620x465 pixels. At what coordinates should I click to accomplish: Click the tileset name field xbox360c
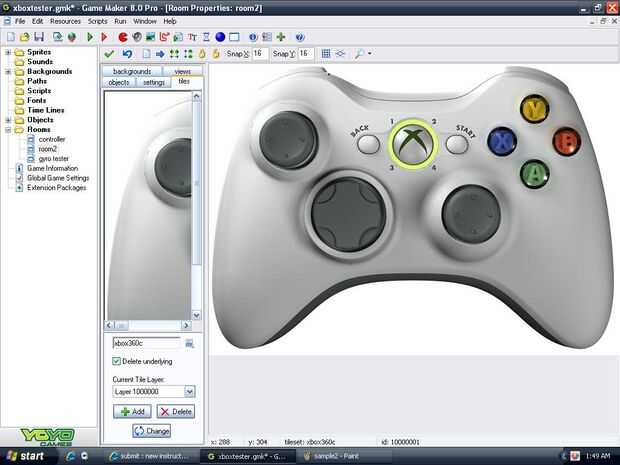click(x=147, y=343)
